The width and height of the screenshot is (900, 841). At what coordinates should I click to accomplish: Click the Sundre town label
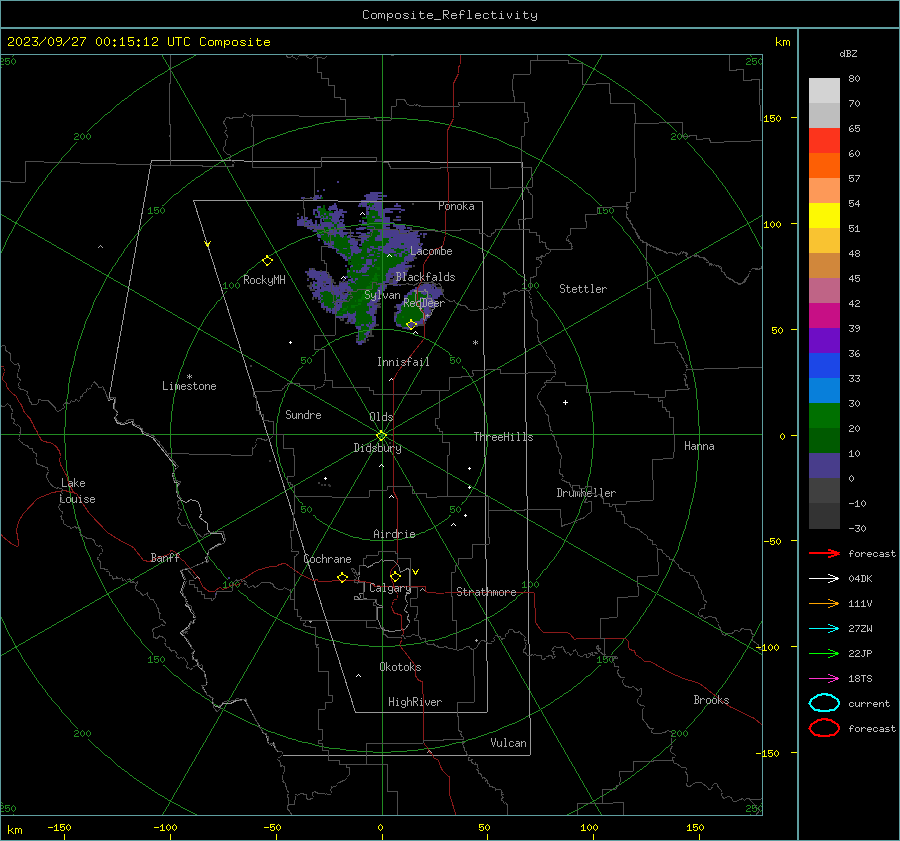[x=303, y=414]
